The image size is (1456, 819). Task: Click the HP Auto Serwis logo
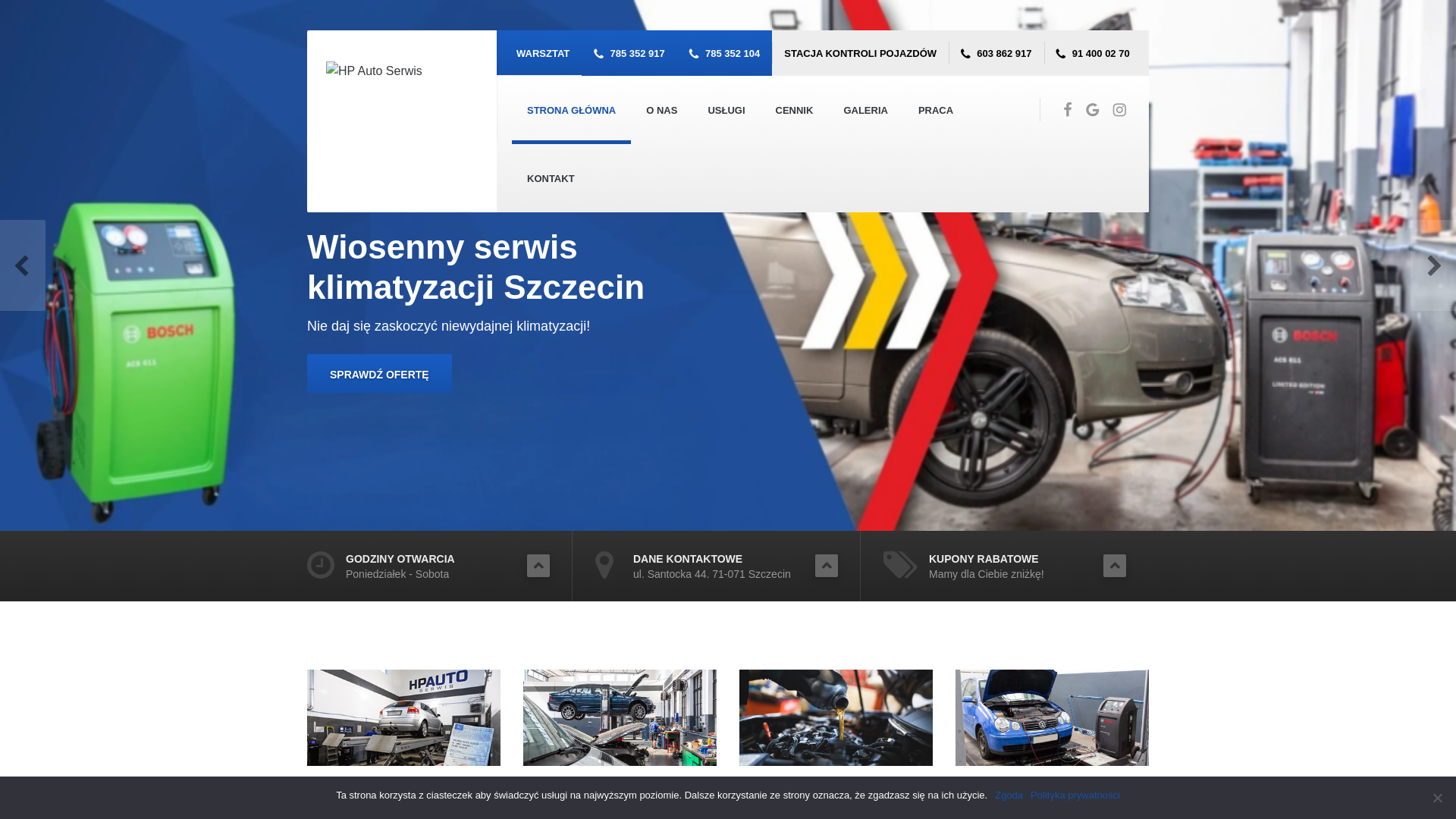coord(374,71)
